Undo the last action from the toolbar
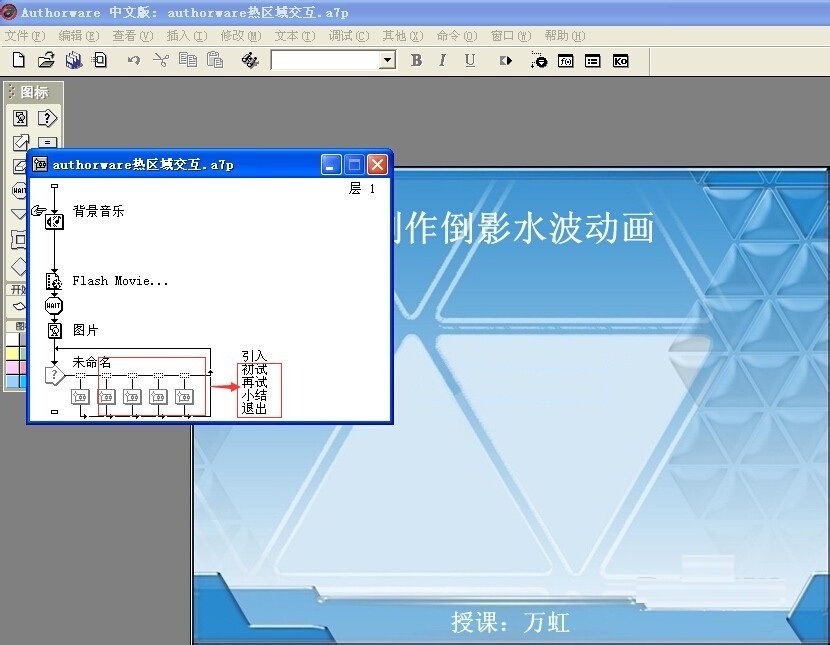The width and height of the screenshot is (830, 645). click(134, 60)
